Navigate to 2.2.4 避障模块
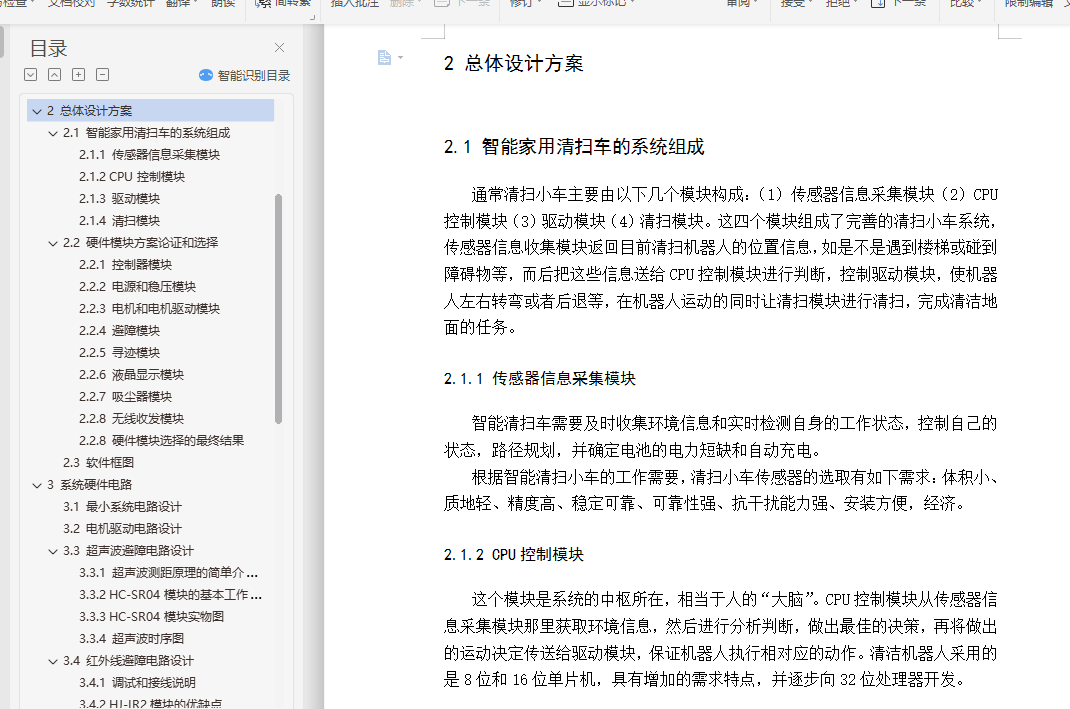Viewport: 1070px width, 709px height. point(119,330)
